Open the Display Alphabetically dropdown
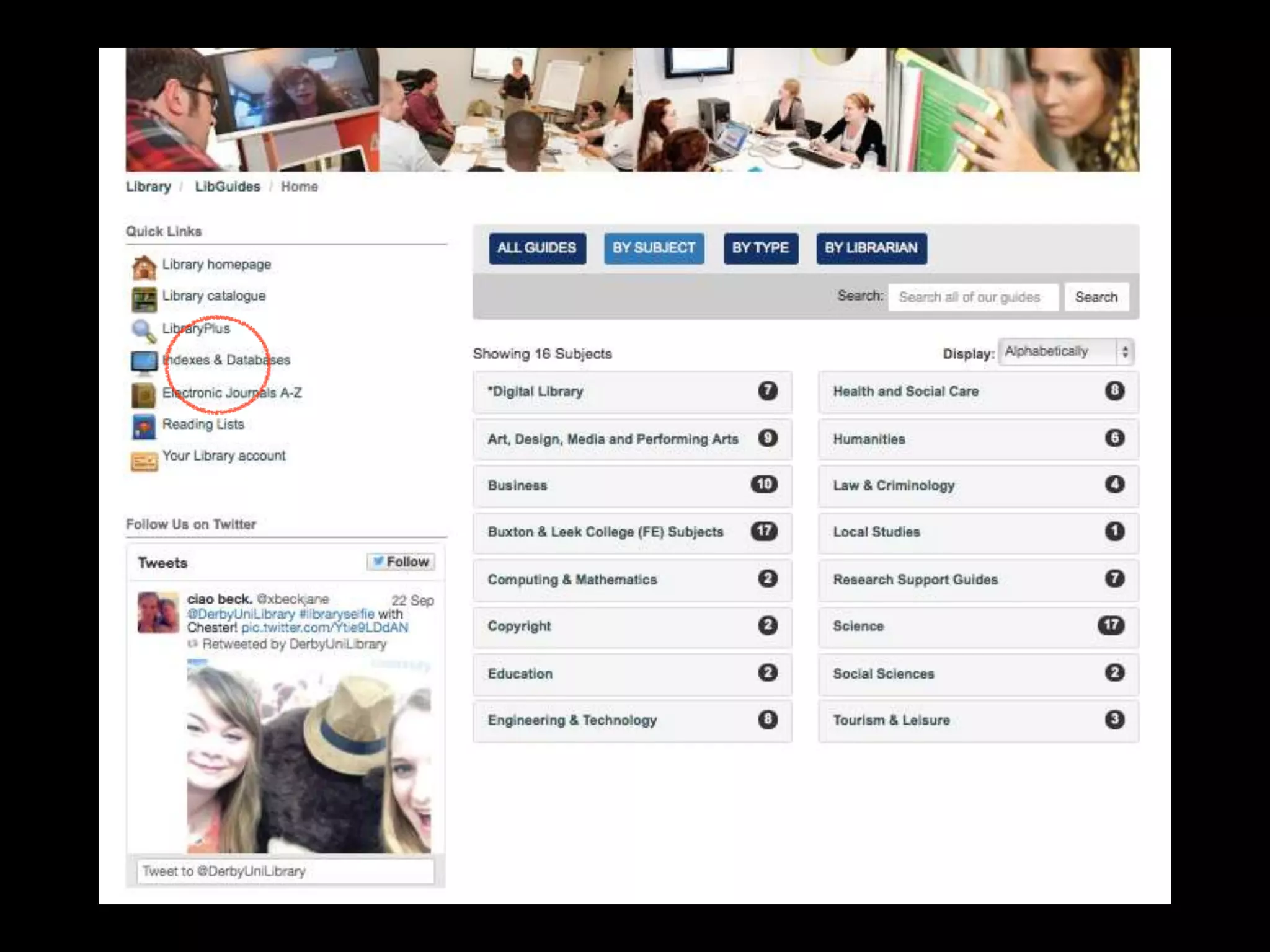1270x952 pixels. tap(1066, 352)
